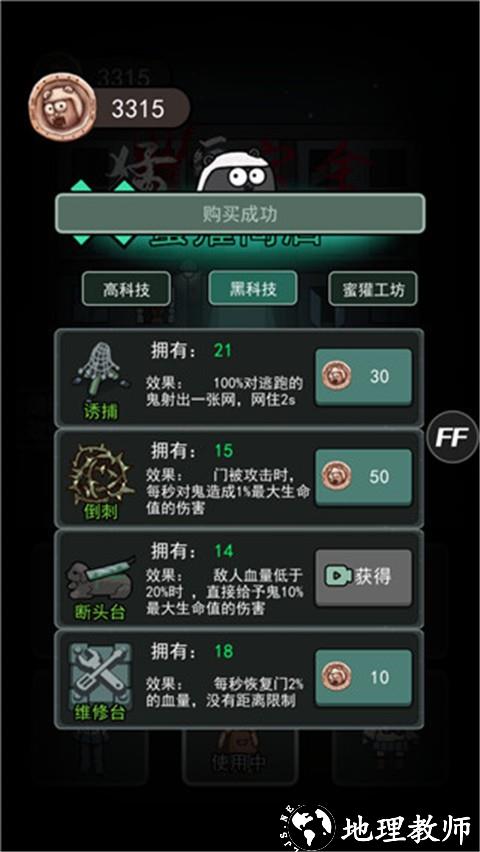Tap the 使用中 character slot below

click(x=240, y=757)
